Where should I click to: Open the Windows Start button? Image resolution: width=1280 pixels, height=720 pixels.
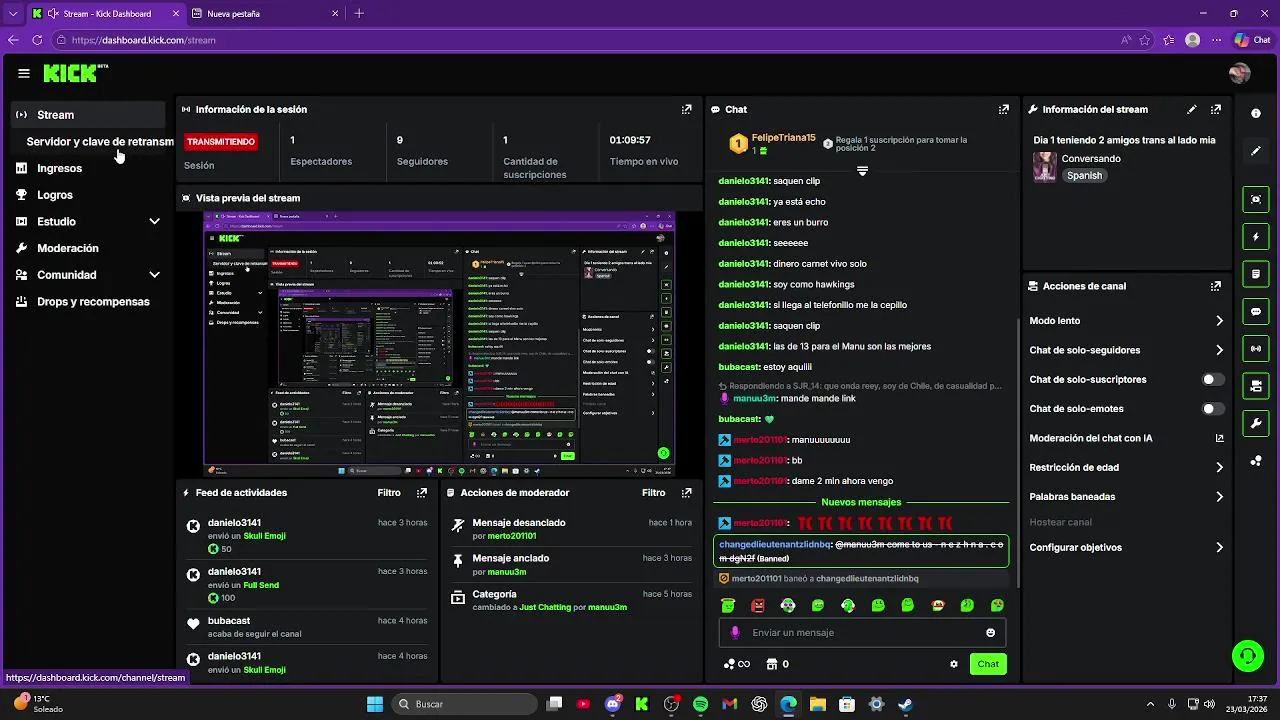pyautogui.click(x=375, y=704)
